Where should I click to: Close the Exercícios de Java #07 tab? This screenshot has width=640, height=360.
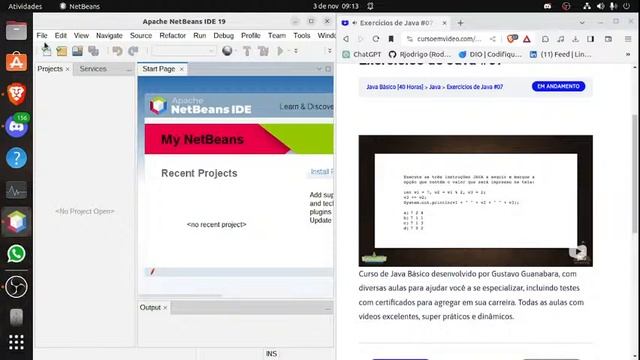coord(444,23)
